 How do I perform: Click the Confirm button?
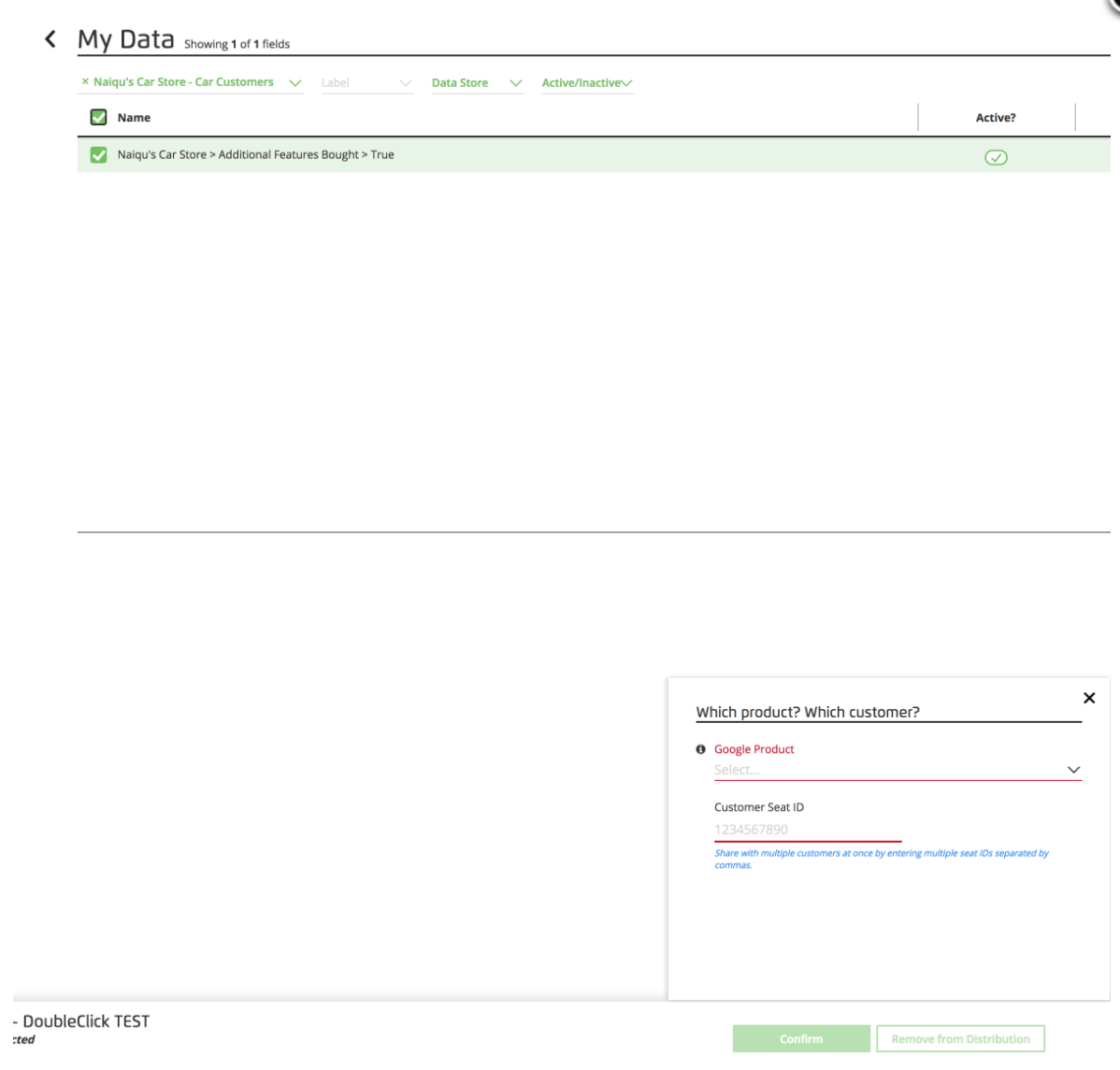click(801, 1038)
